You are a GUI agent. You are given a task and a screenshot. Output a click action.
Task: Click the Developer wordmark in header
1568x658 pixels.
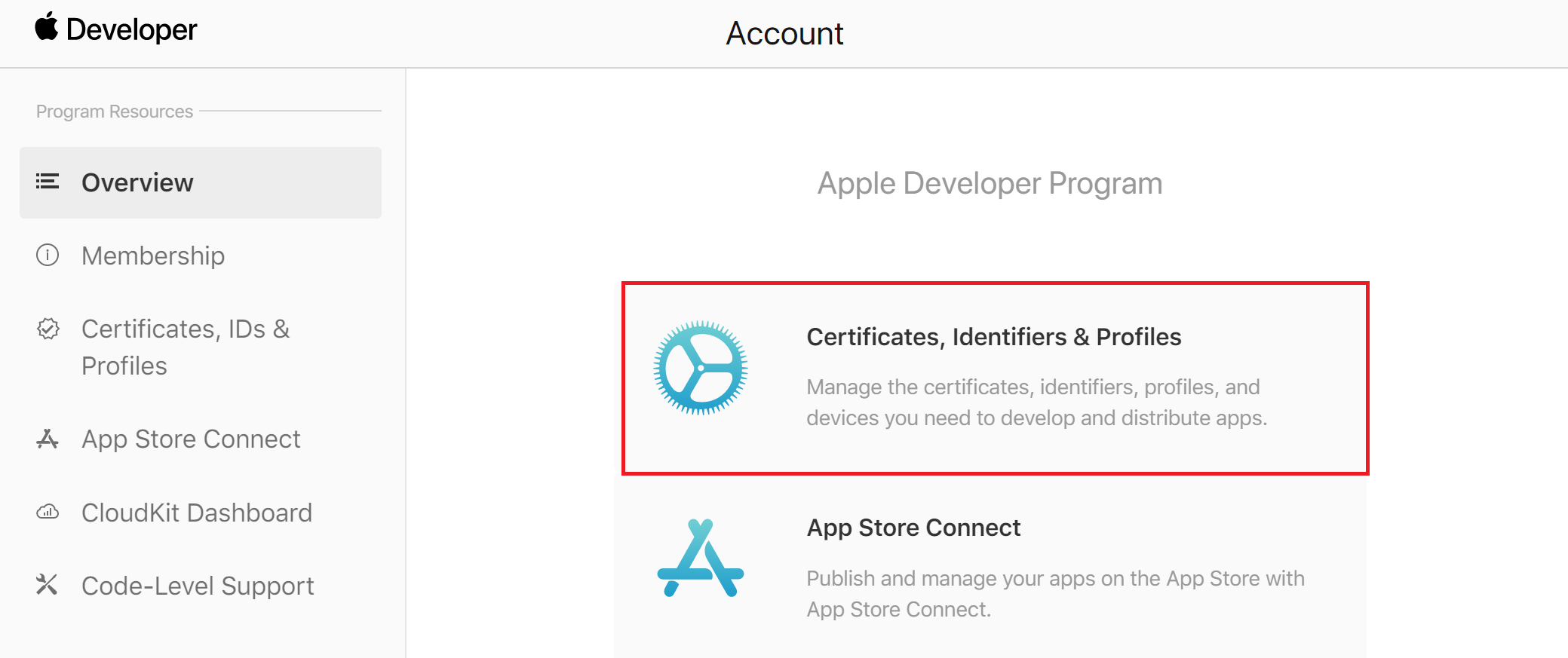point(131,29)
